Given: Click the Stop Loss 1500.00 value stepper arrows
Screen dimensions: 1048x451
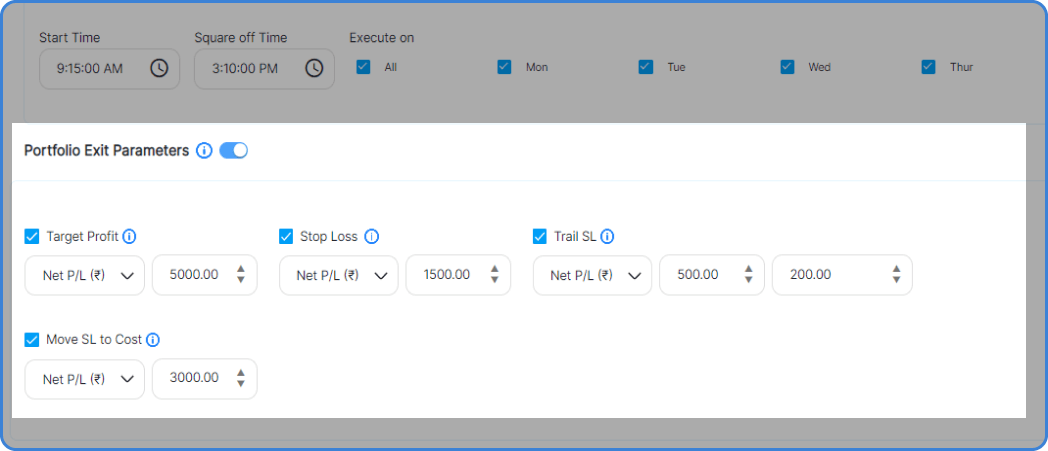Looking at the screenshot, I should (495, 275).
